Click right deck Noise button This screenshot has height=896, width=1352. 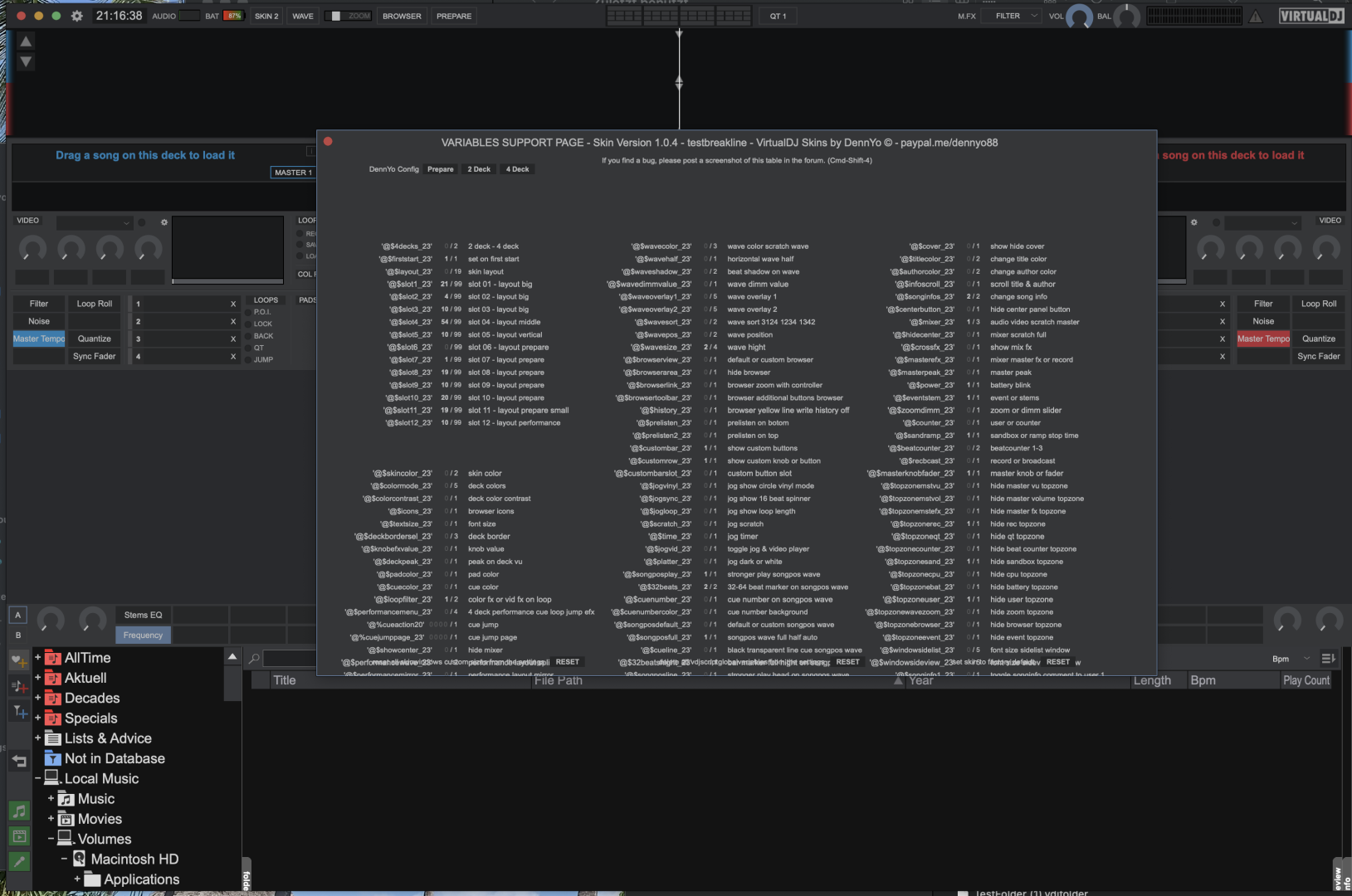[x=1263, y=321]
